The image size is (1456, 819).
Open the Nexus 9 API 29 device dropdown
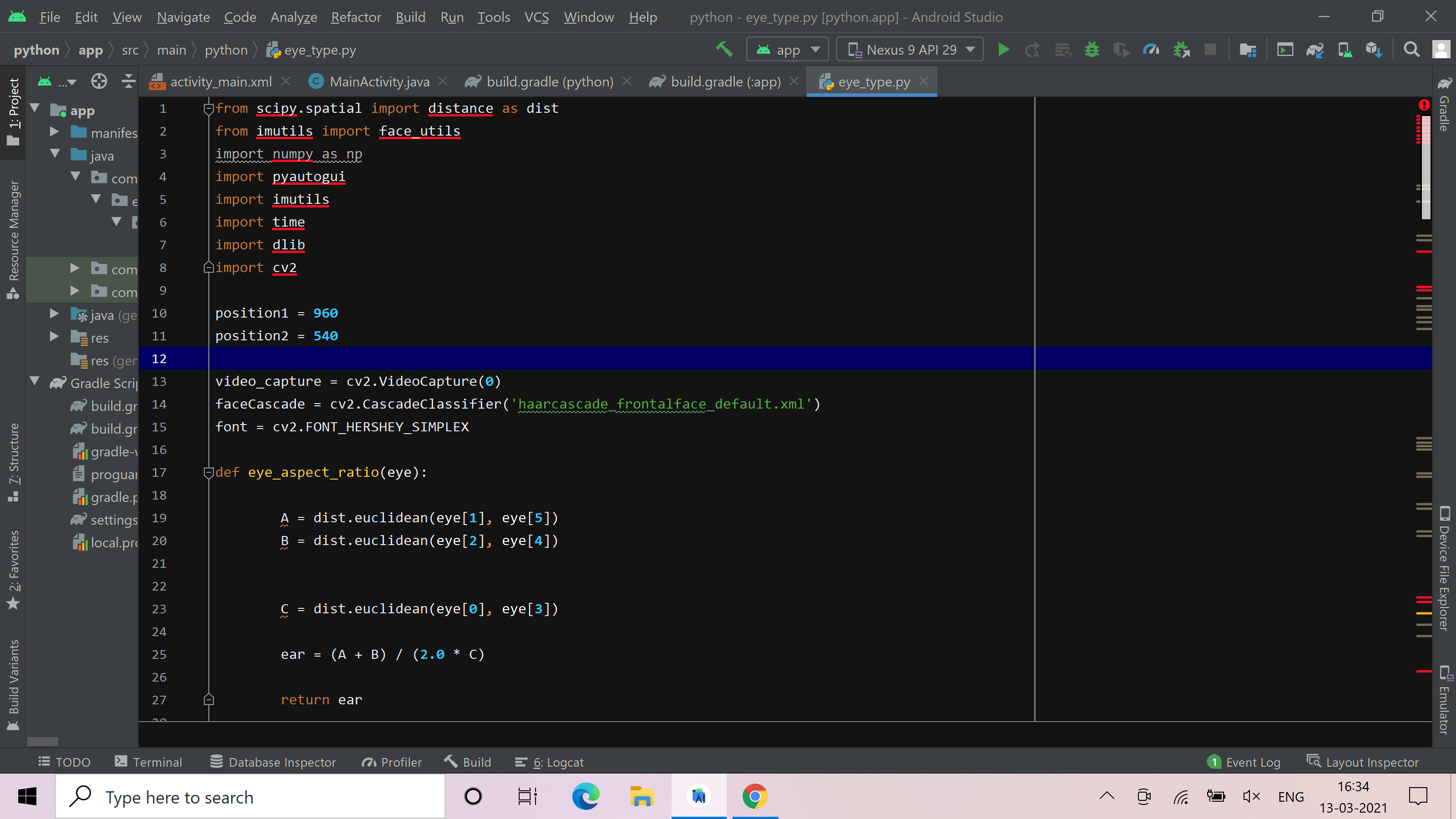910,50
